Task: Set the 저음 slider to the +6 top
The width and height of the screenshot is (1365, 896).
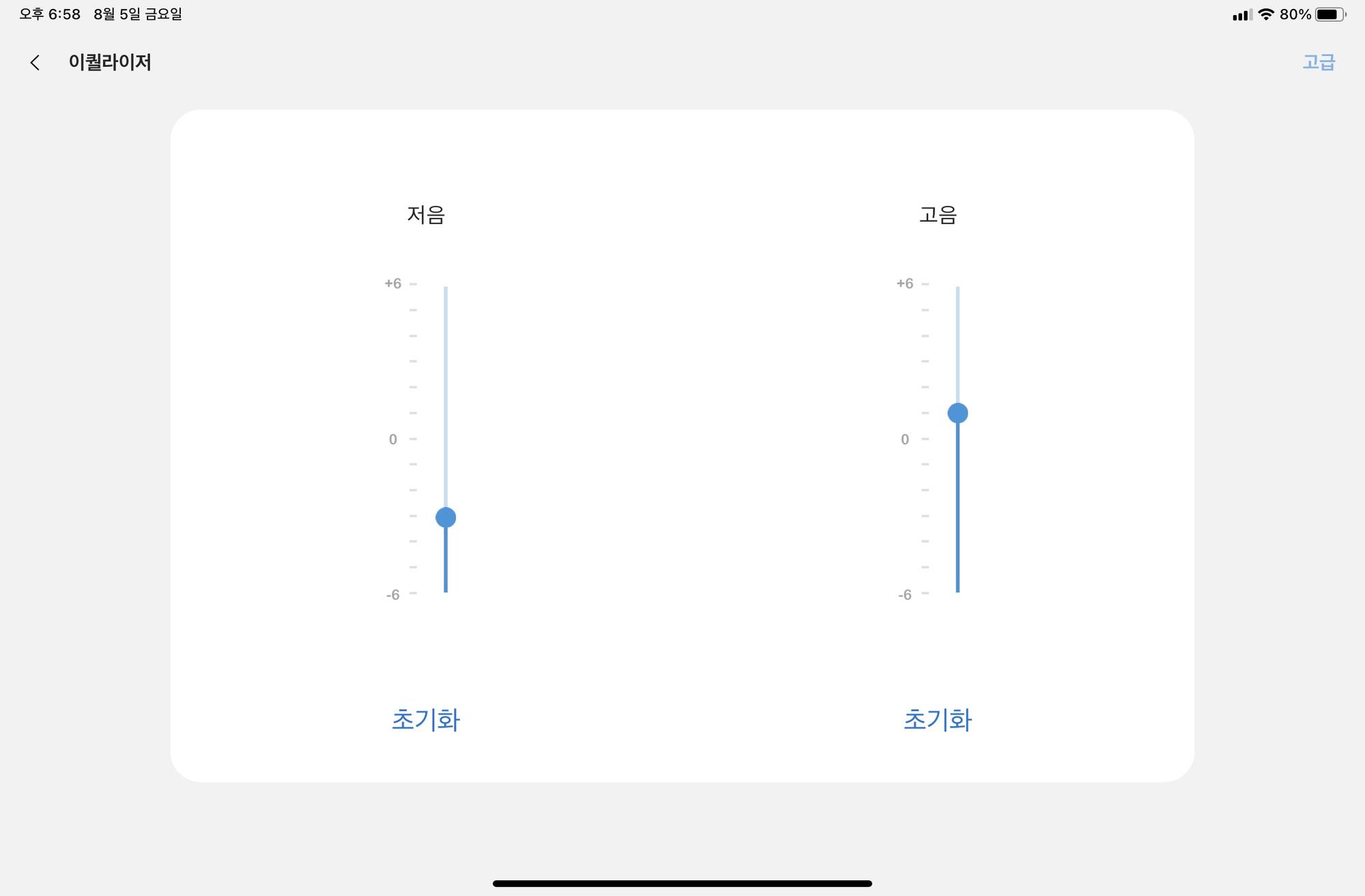Action: tap(446, 287)
